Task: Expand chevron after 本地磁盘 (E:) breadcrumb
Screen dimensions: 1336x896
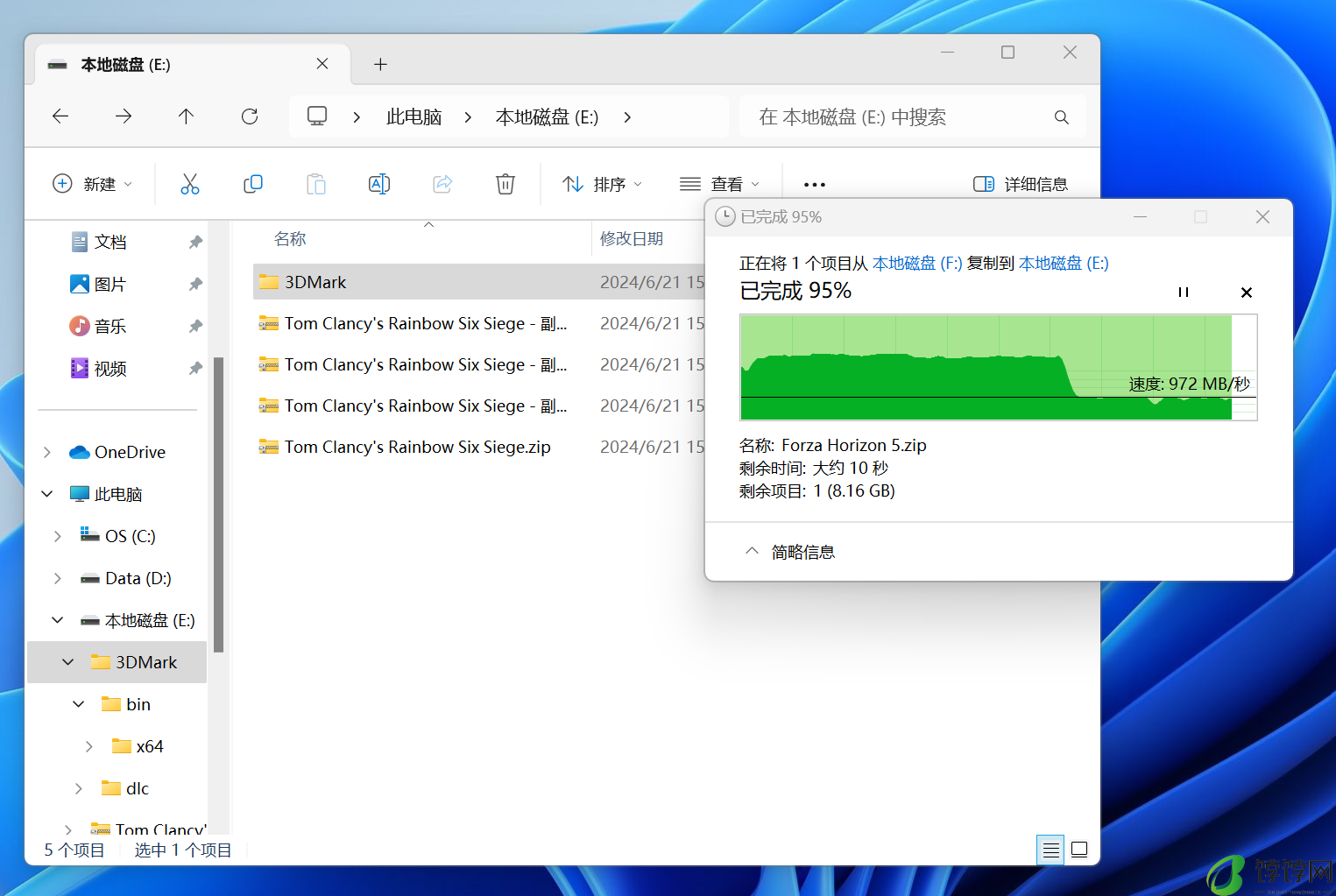Action: (x=627, y=116)
